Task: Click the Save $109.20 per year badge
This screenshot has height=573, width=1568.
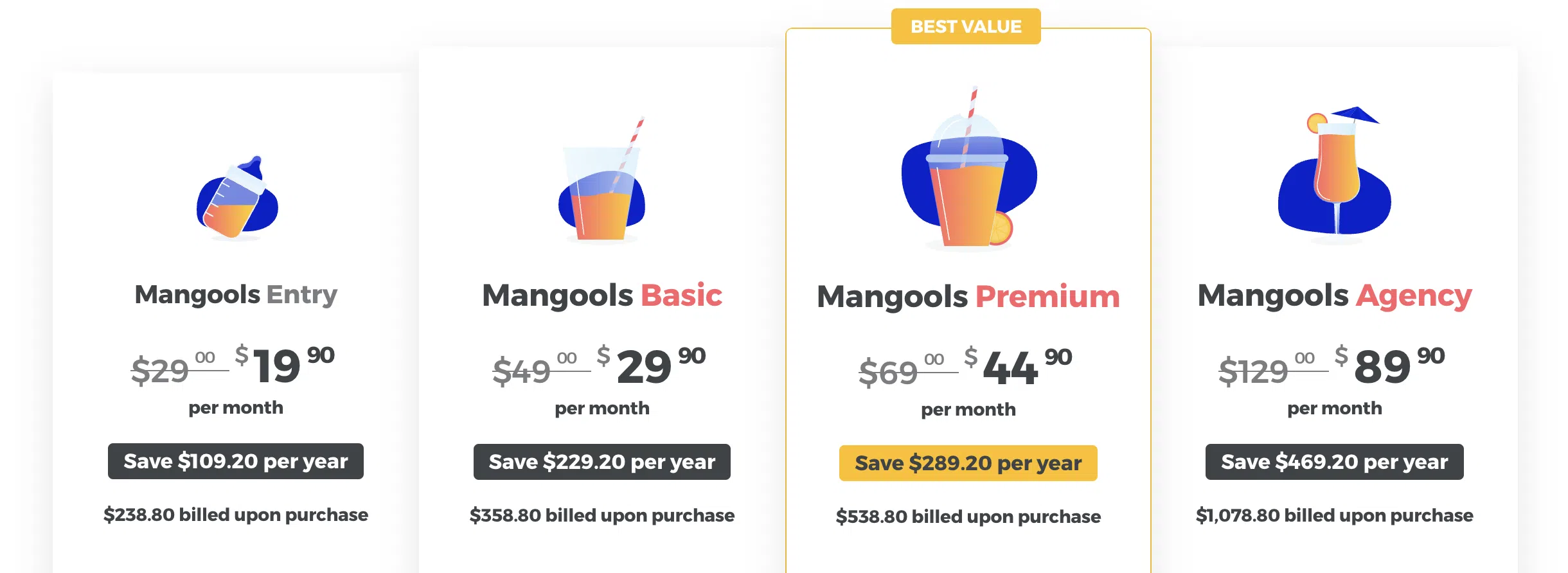Action: [x=236, y=461]
